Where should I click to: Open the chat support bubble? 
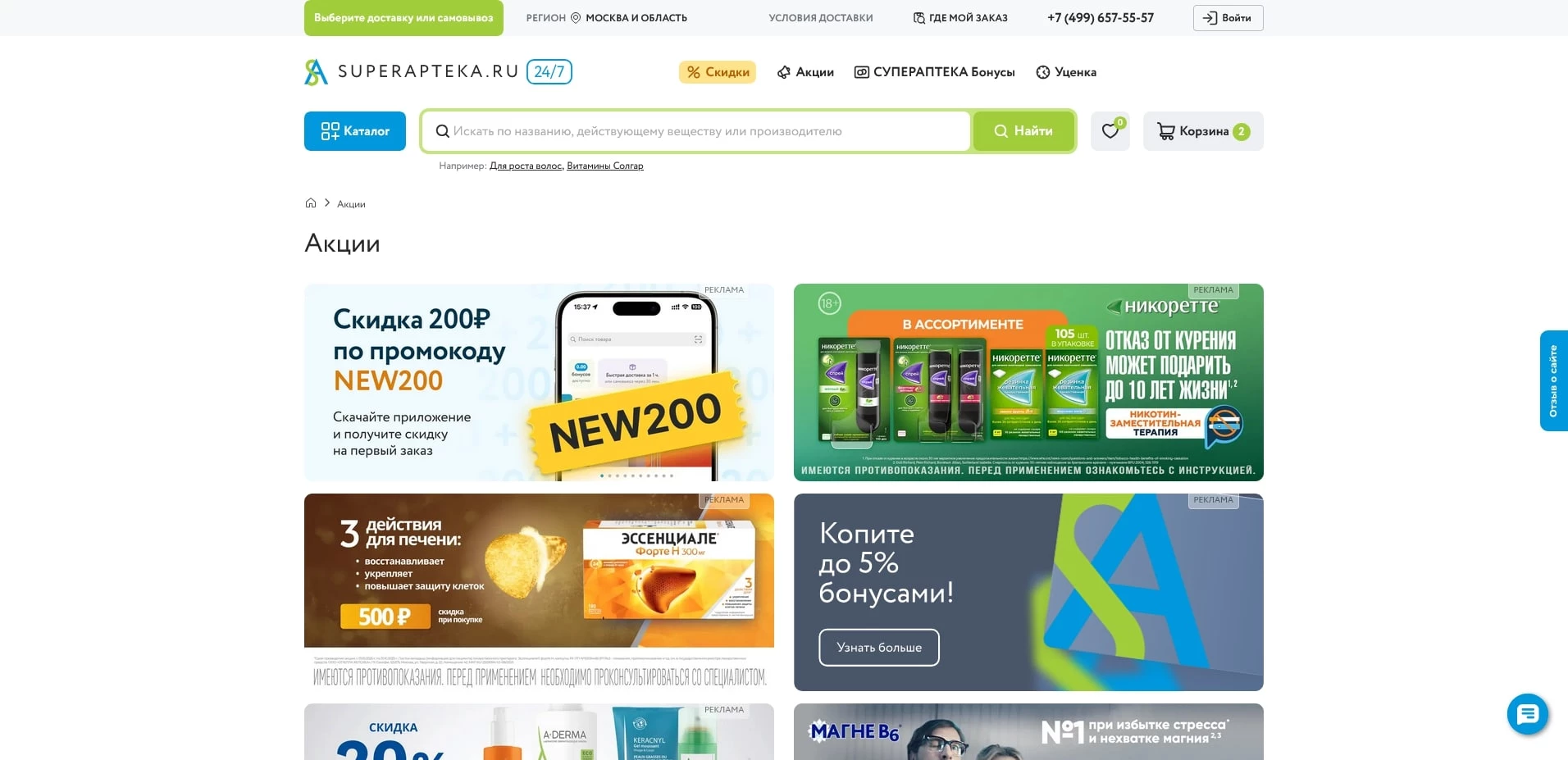(x=1527, y=714)
